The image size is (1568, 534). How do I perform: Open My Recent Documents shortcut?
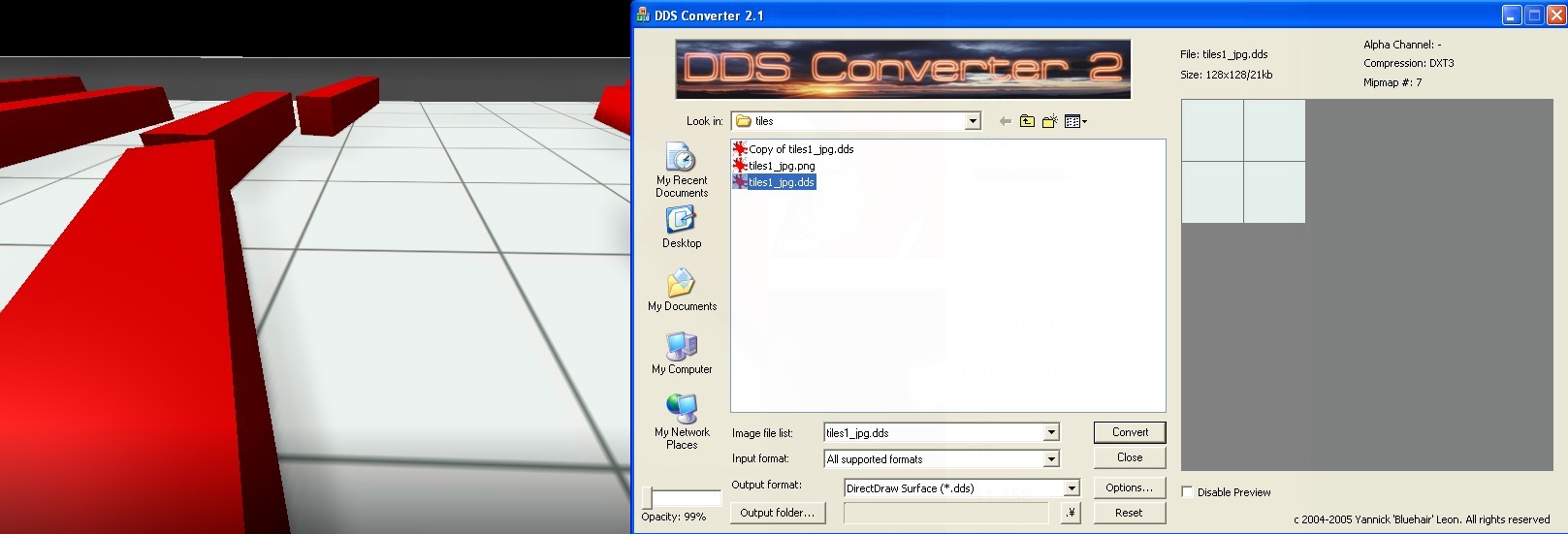click(681, 170)
